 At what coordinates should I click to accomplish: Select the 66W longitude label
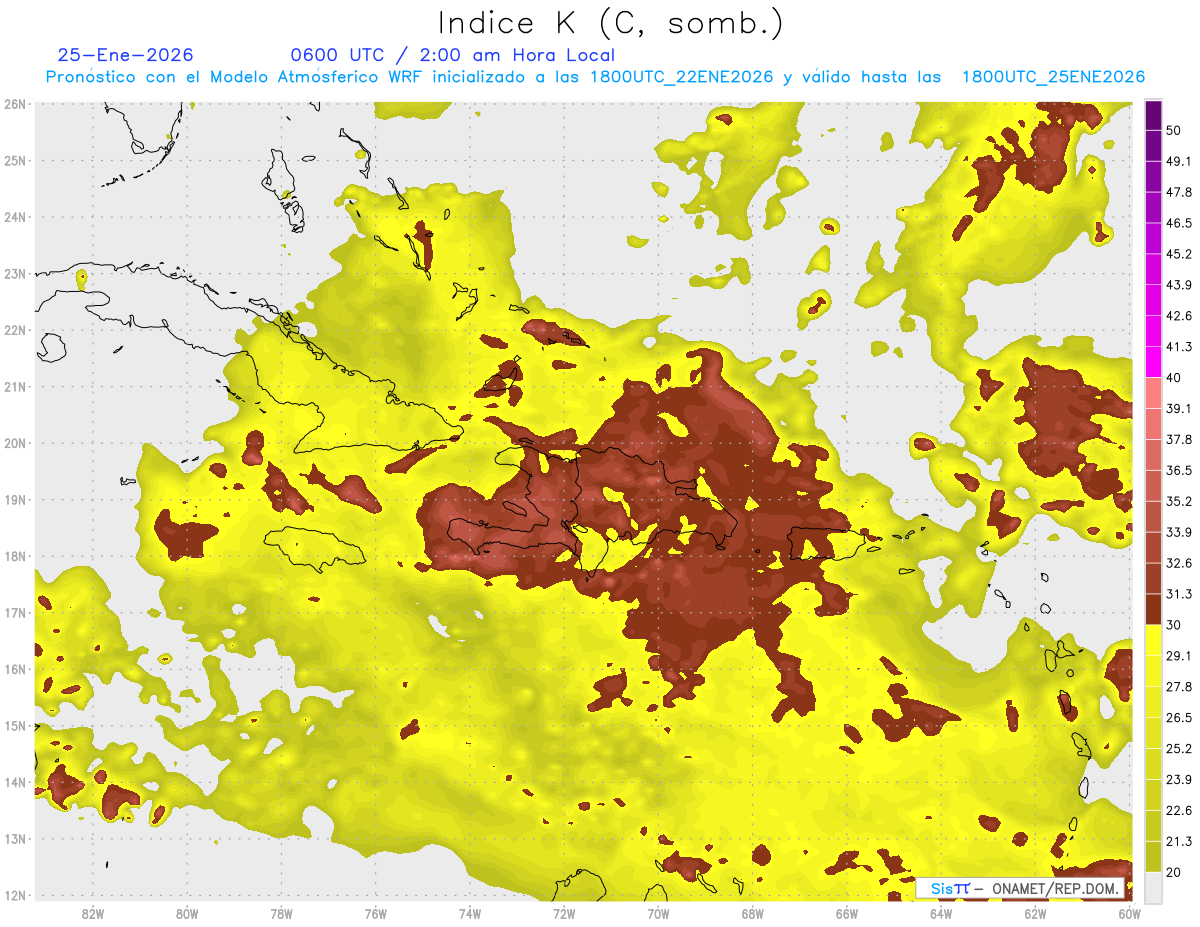click(x=847, y=914)
